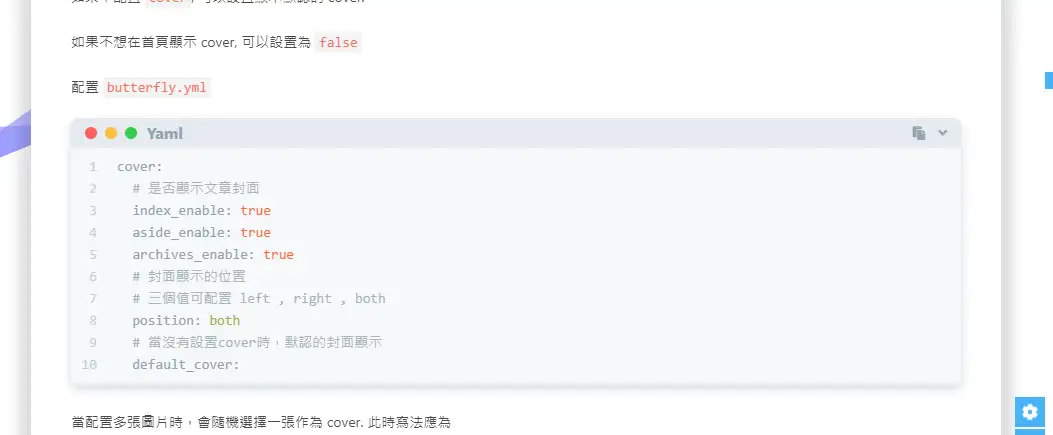Click the blue marker on right edge

click(x=1048, y=80)
